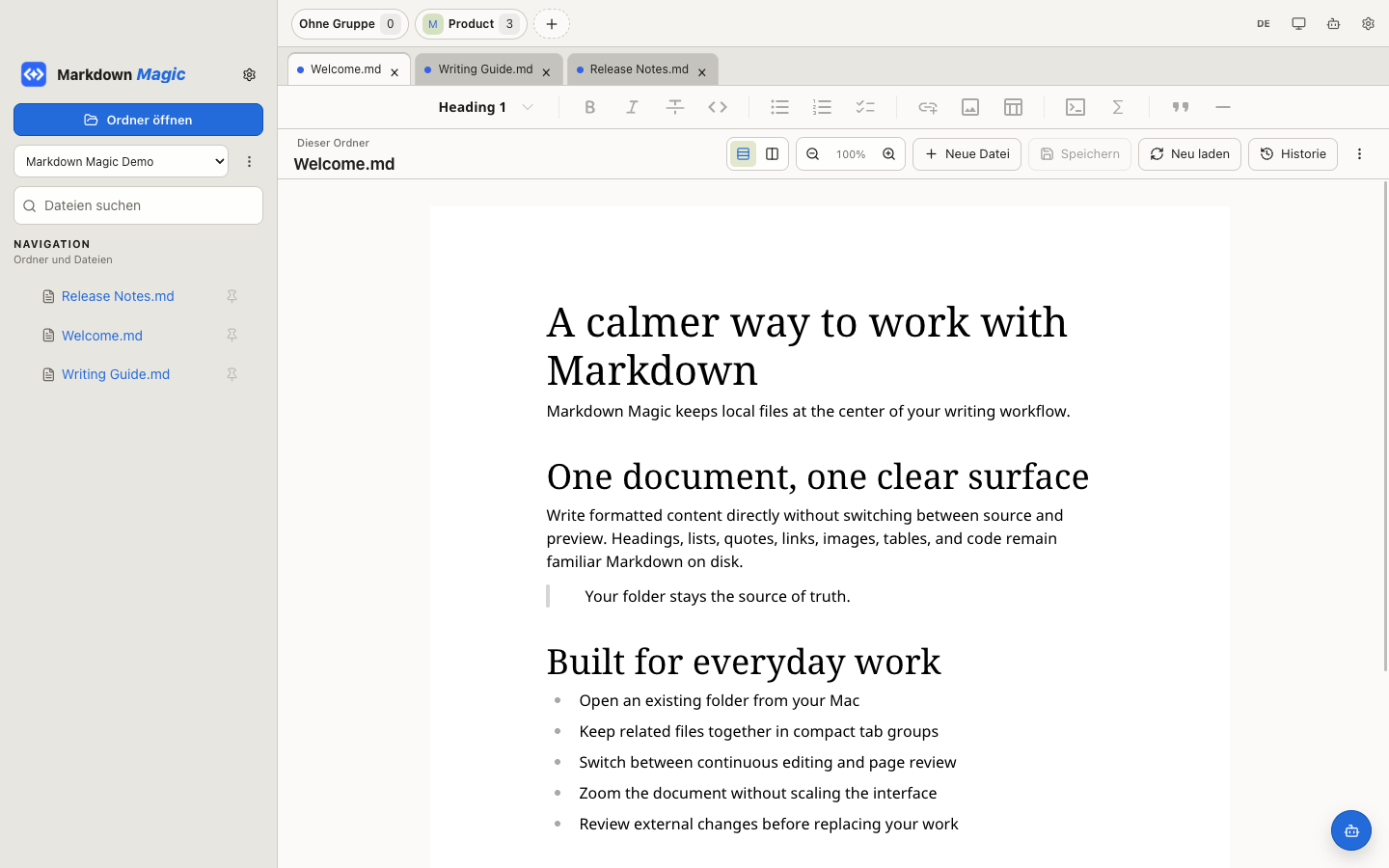Click list item 'Zoom the document without scaling the interface'

[758, 793]
